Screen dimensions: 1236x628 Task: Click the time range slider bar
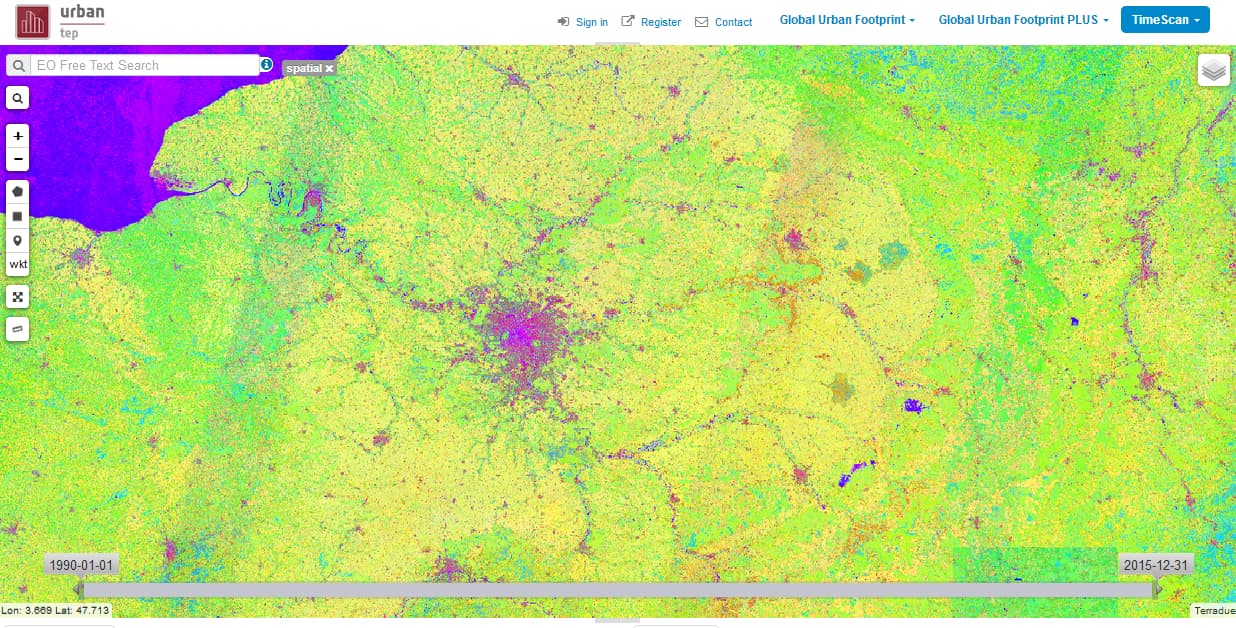[x=617, y=590]
